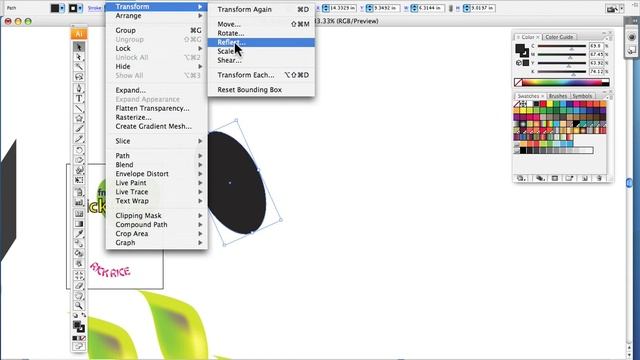Choose Transform Each... menu item
Image resolution: width=640 pixels, height=360 pixels.
tap(261, 75)
